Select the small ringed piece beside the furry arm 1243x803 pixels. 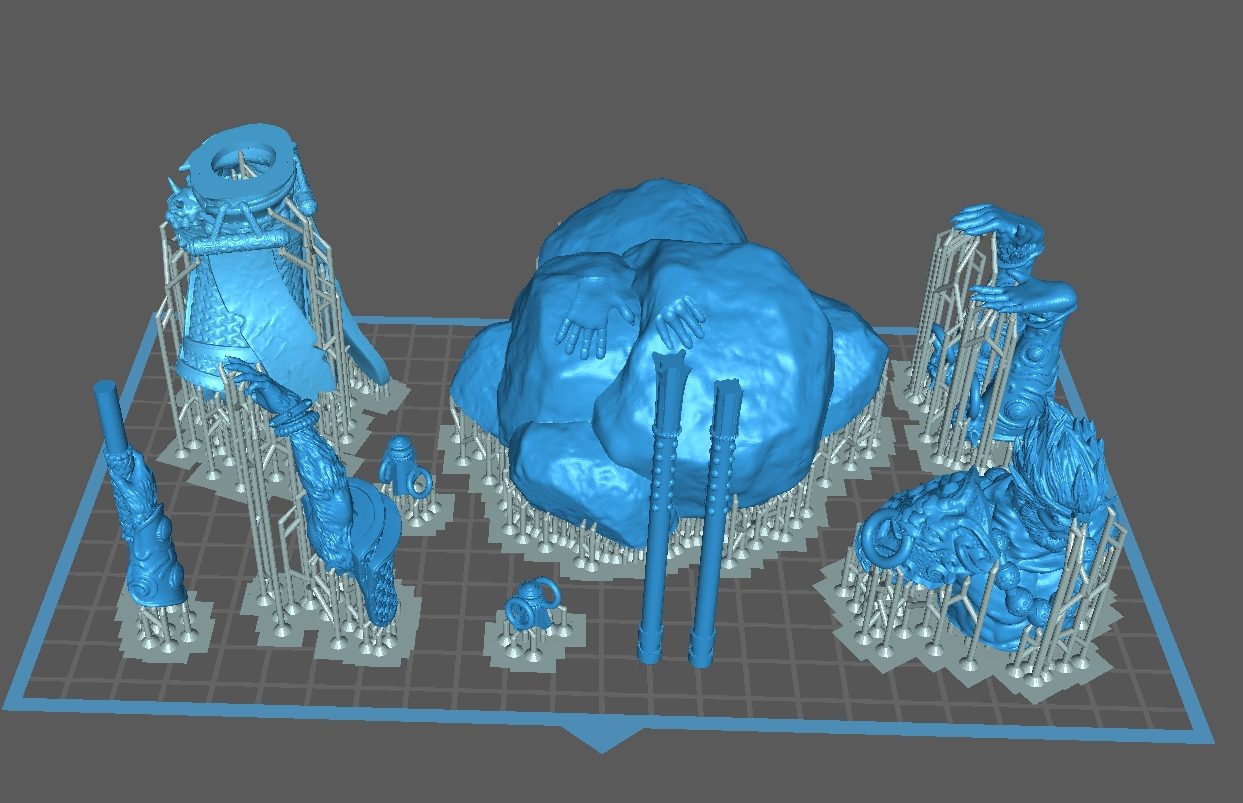[405, 470]
